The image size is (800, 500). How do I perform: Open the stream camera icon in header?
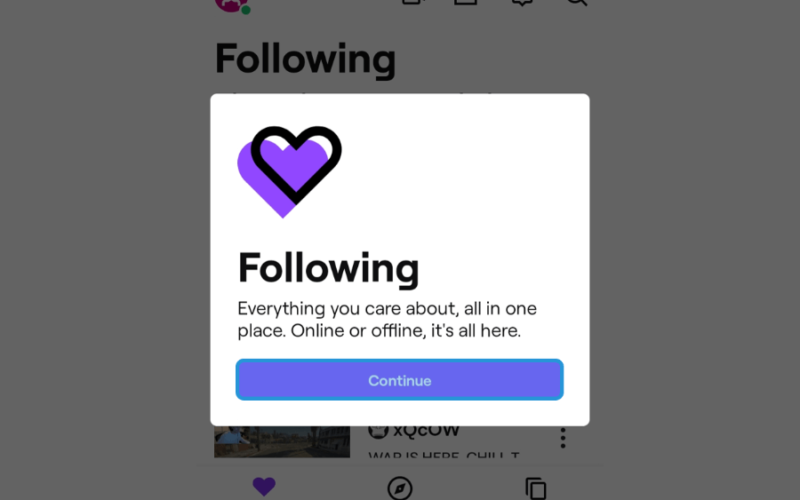(414, 3)
